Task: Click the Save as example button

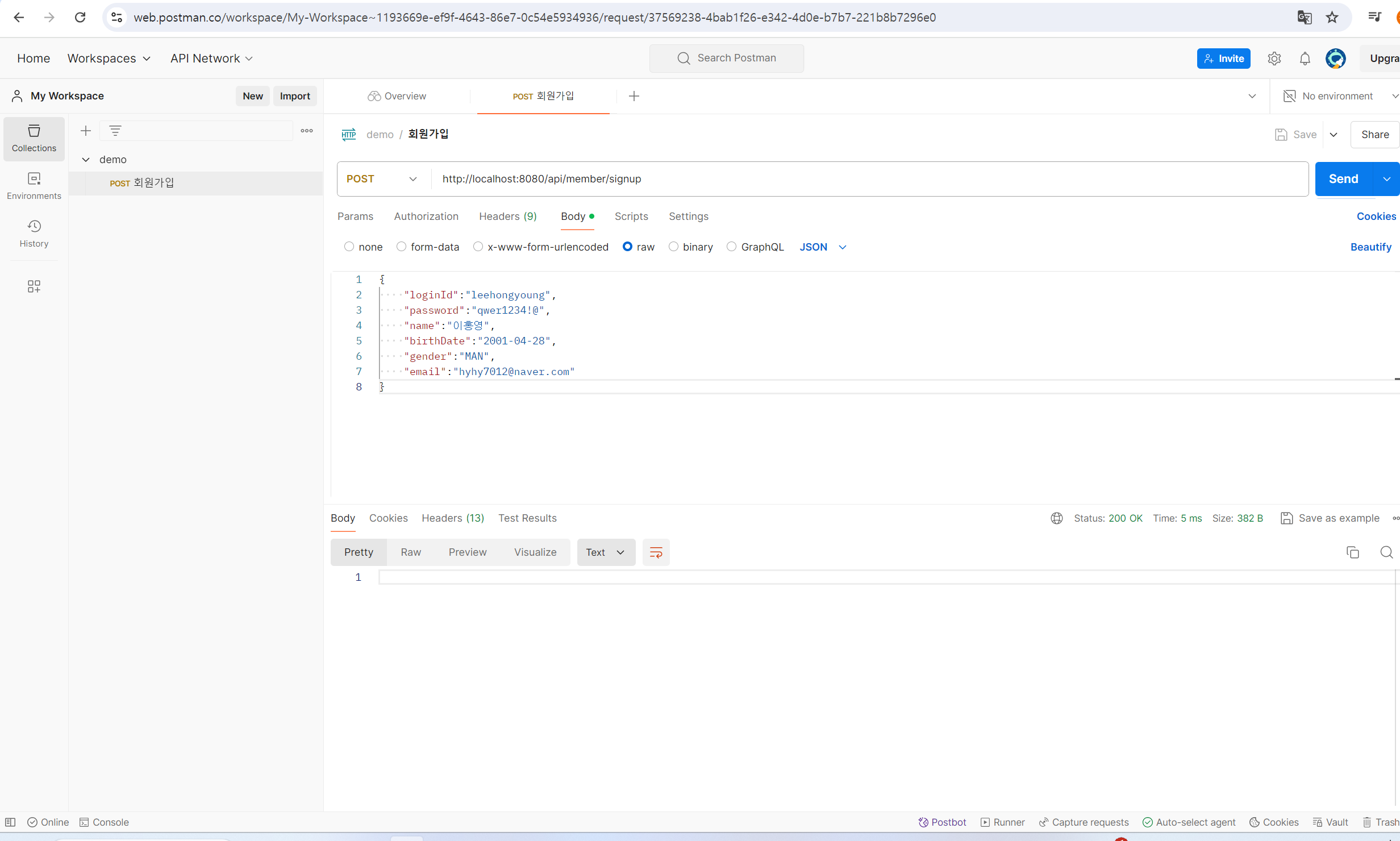Action: coord(1329,518)
